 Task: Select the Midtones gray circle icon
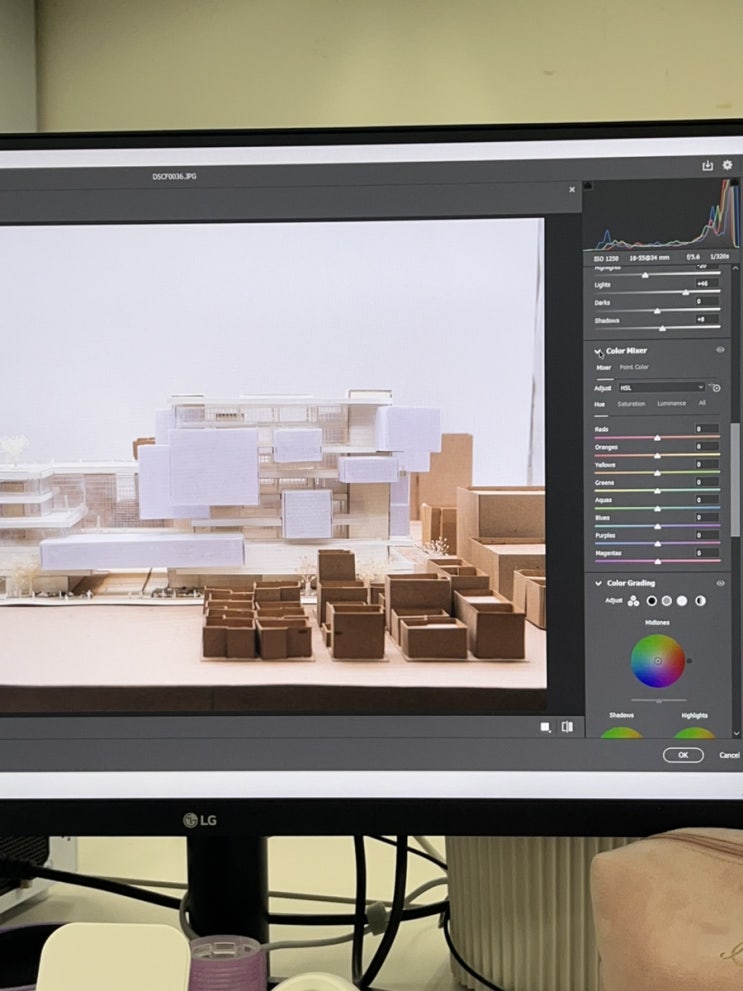(x=667, y=600)
